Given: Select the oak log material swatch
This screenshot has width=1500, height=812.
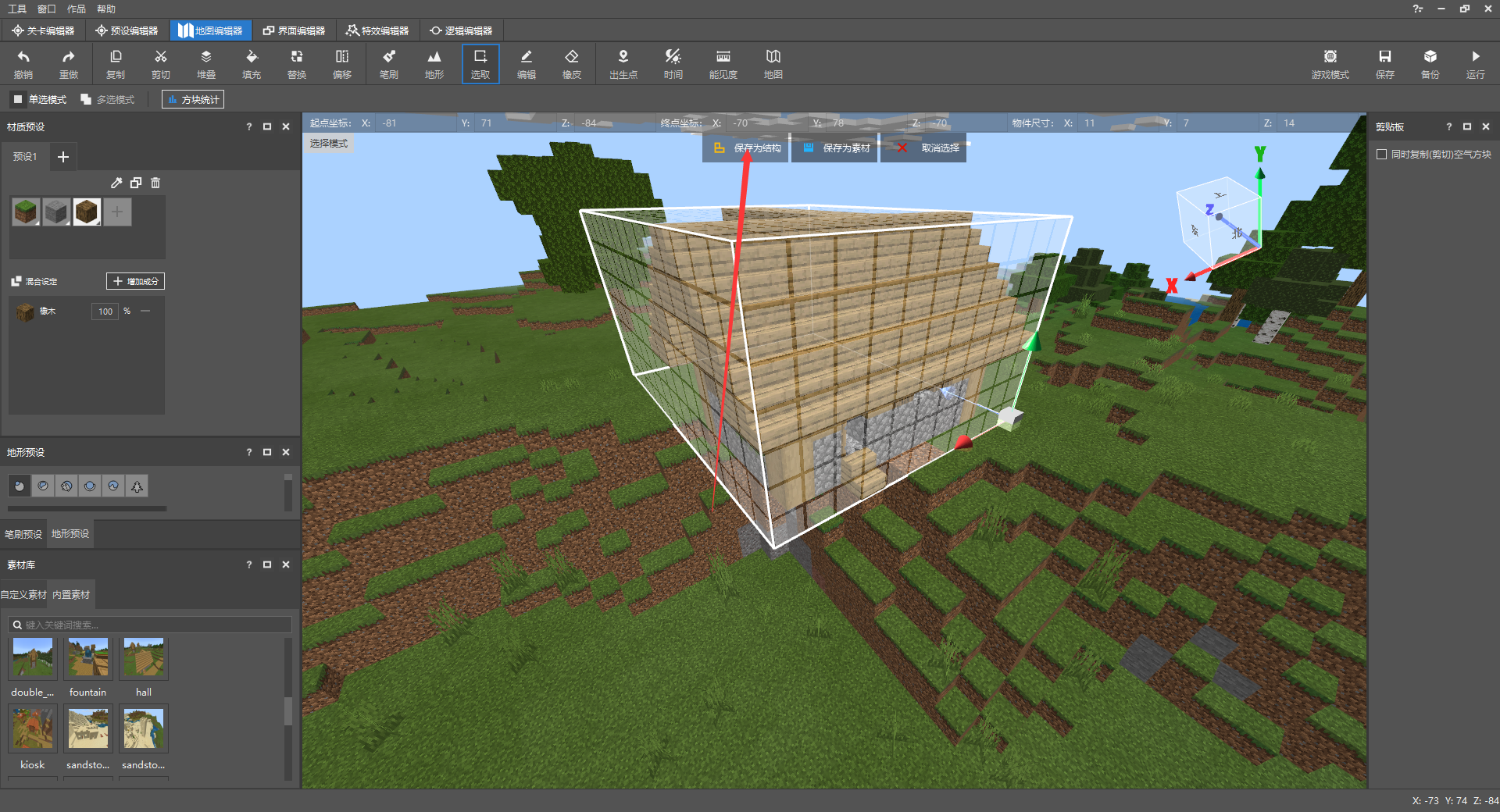Looking at the screenshot, I should point(87,212).
